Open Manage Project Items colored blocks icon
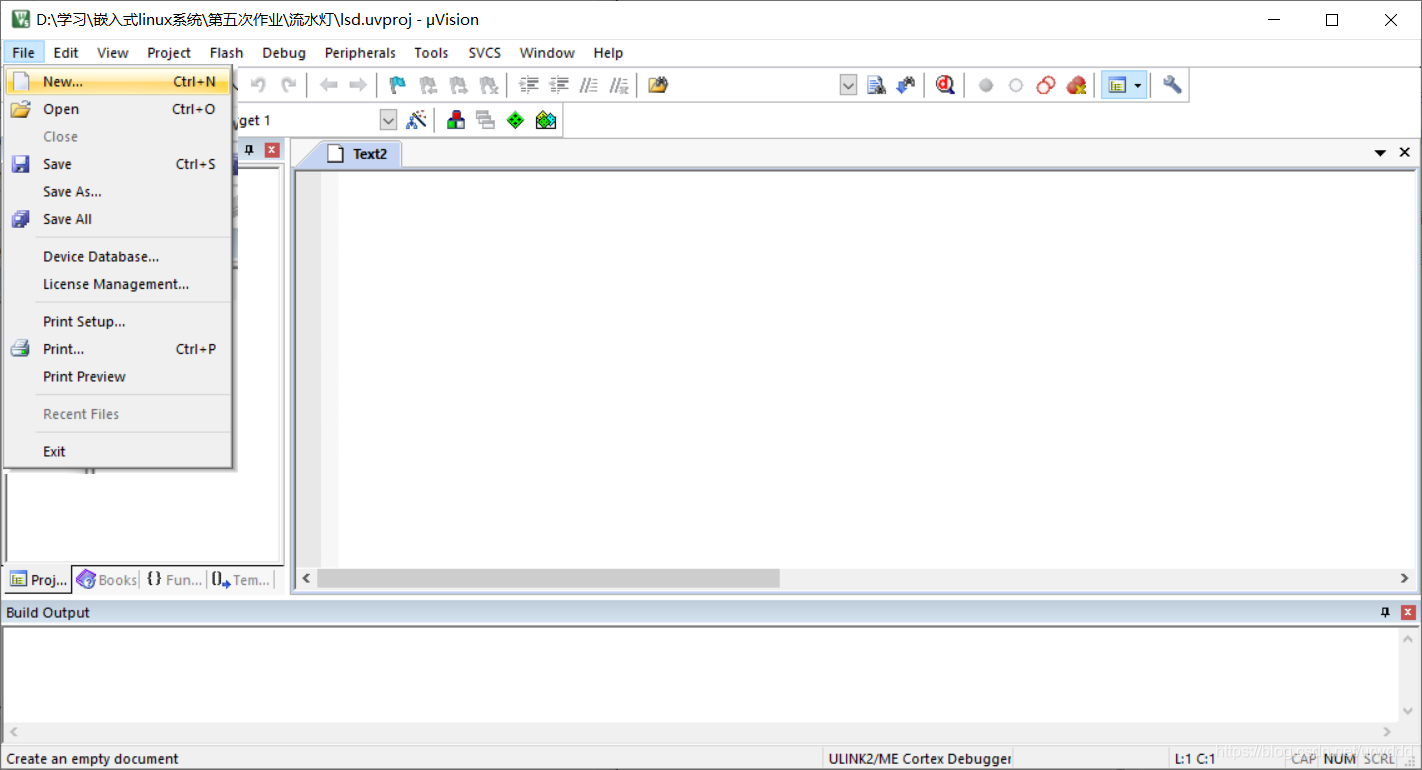1422x770 pixels. (x=456, y=120)
